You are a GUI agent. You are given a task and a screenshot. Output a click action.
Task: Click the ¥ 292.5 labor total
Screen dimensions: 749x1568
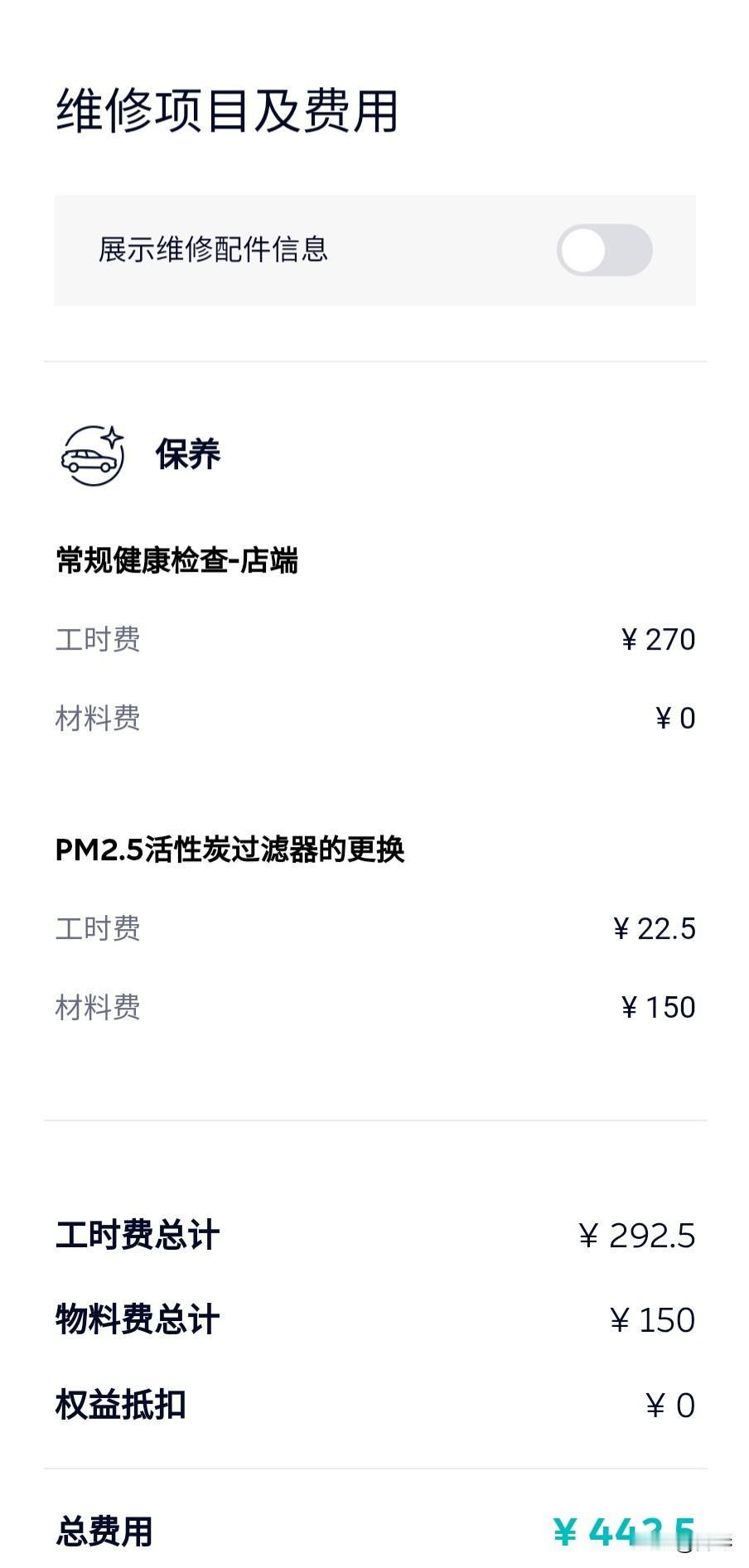coord(637,1236)
